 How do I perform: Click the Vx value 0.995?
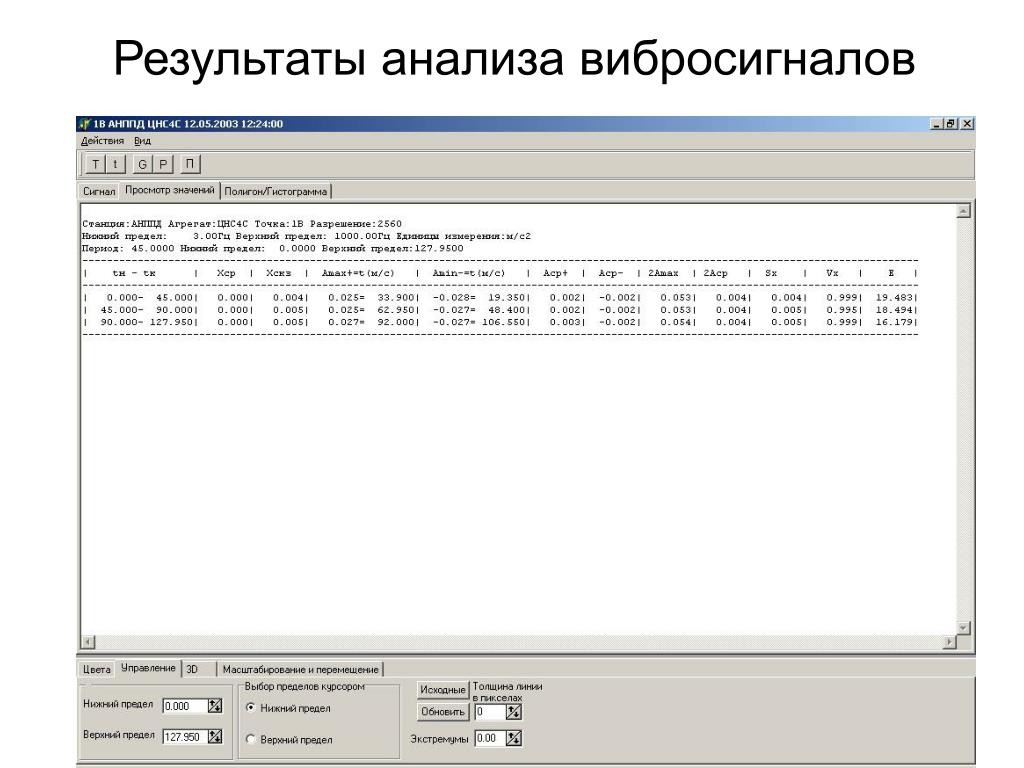click(x=841, y=310)
